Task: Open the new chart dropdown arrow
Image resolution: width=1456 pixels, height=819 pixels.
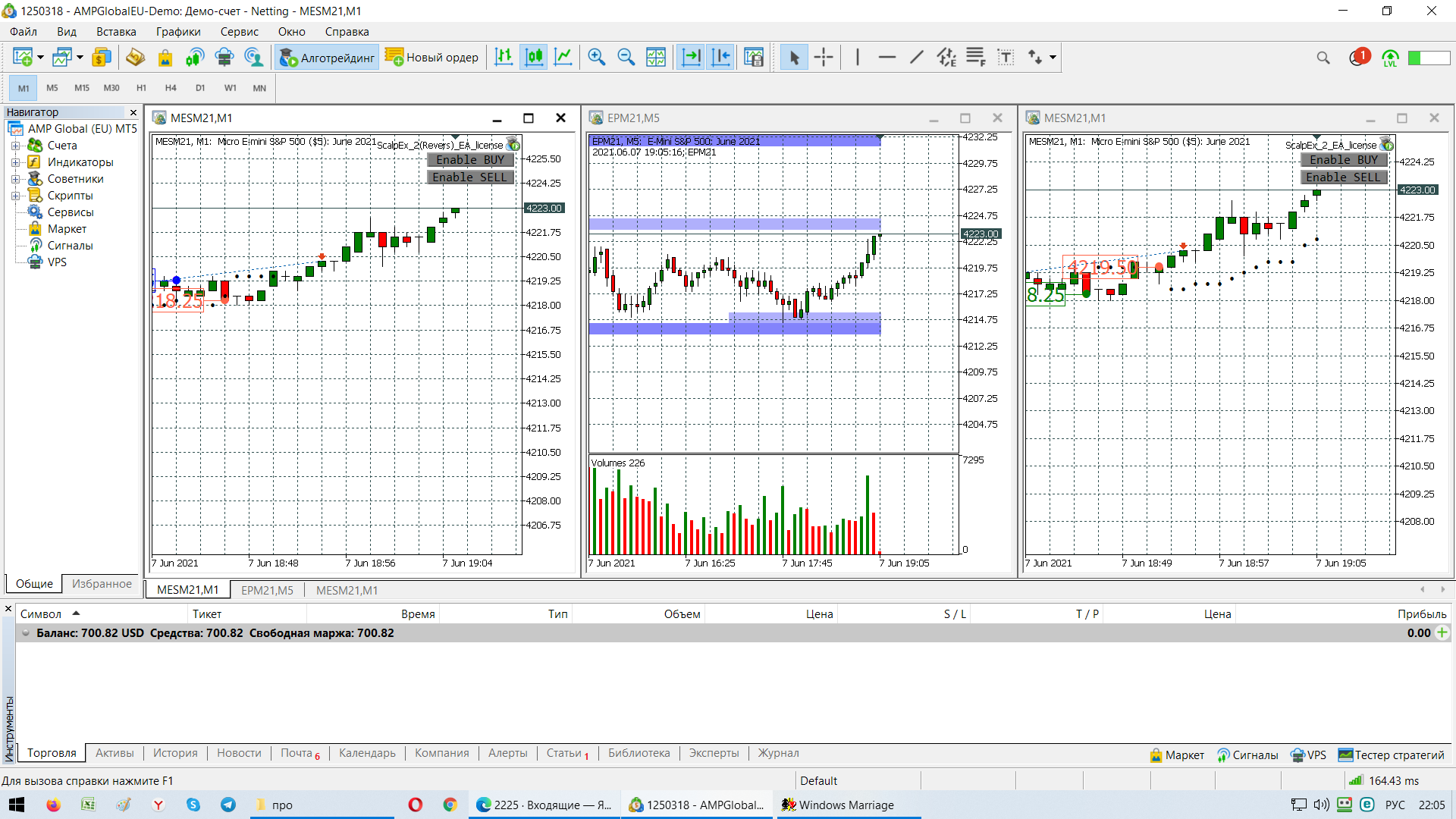Action: click(40, 58)
